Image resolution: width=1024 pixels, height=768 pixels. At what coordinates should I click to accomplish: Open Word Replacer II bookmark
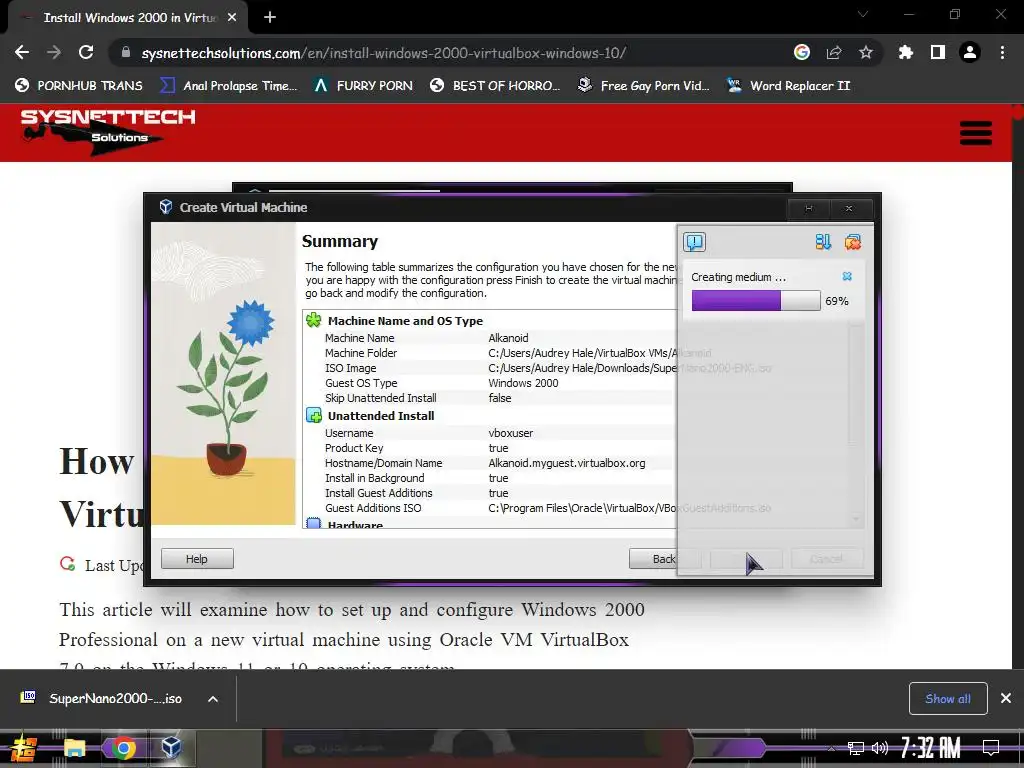coord(789,86)
